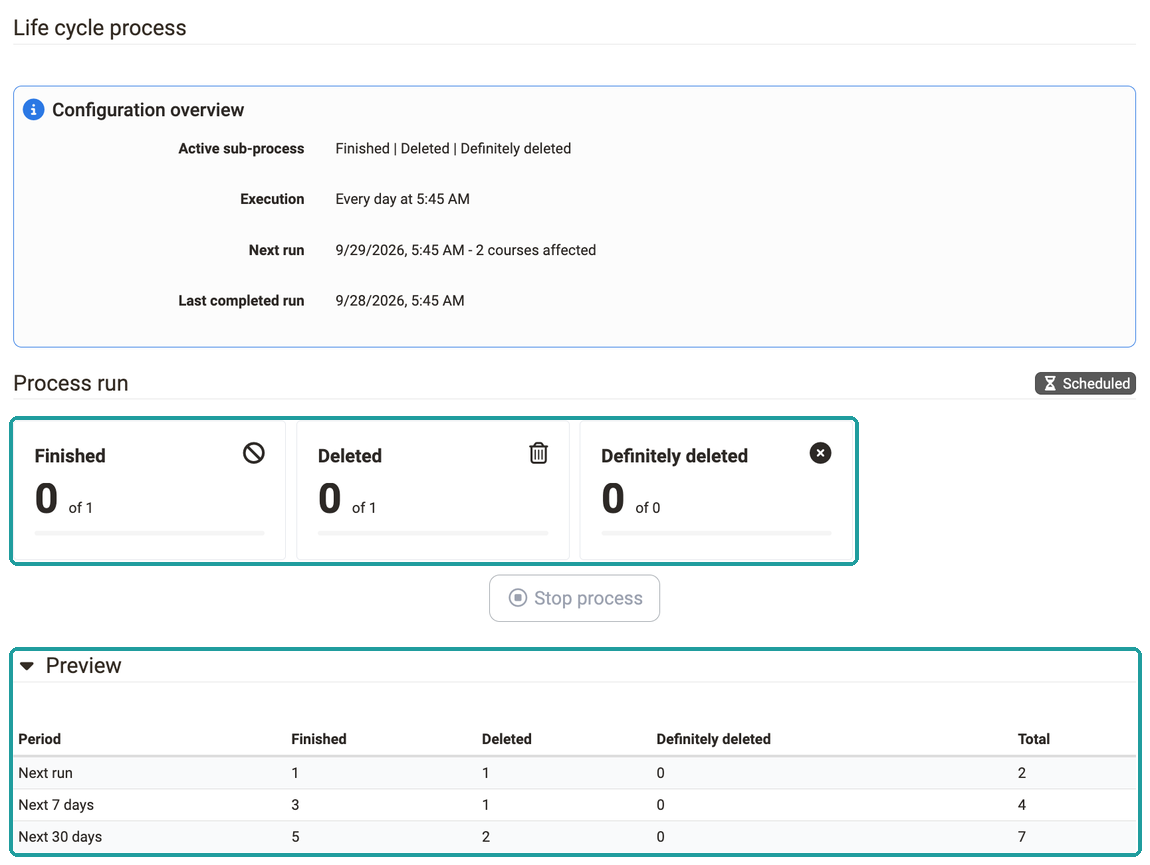This screenshot has width=1150, height=865.
Task: Click the Deleted value 2 in Next 30 days row
Action: pyautogui.click(x=486, y=836)
